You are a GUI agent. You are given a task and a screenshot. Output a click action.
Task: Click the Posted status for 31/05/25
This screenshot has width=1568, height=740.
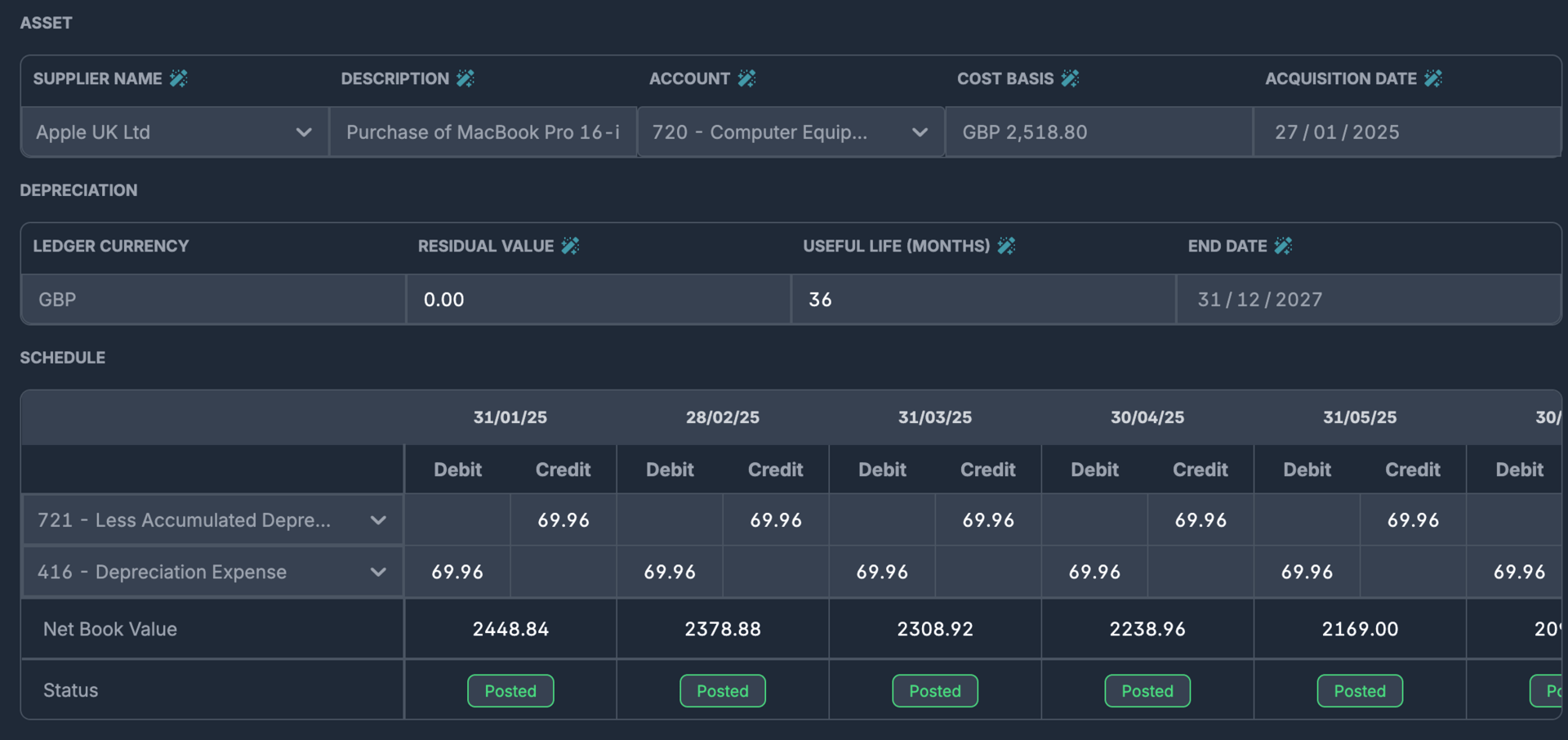1360,691
